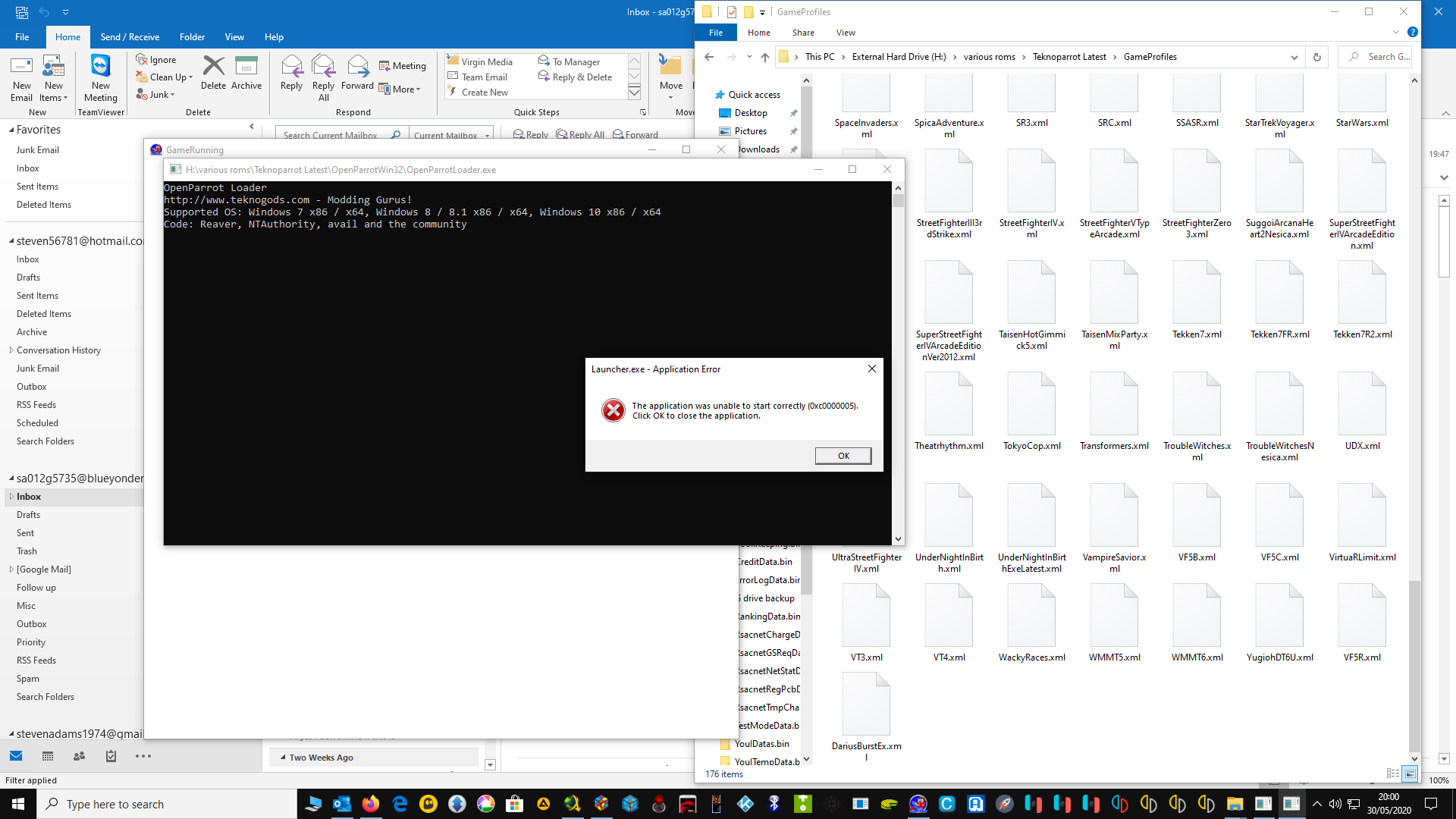
Task: Select the Priority folder
Action: tap(31, 642)
